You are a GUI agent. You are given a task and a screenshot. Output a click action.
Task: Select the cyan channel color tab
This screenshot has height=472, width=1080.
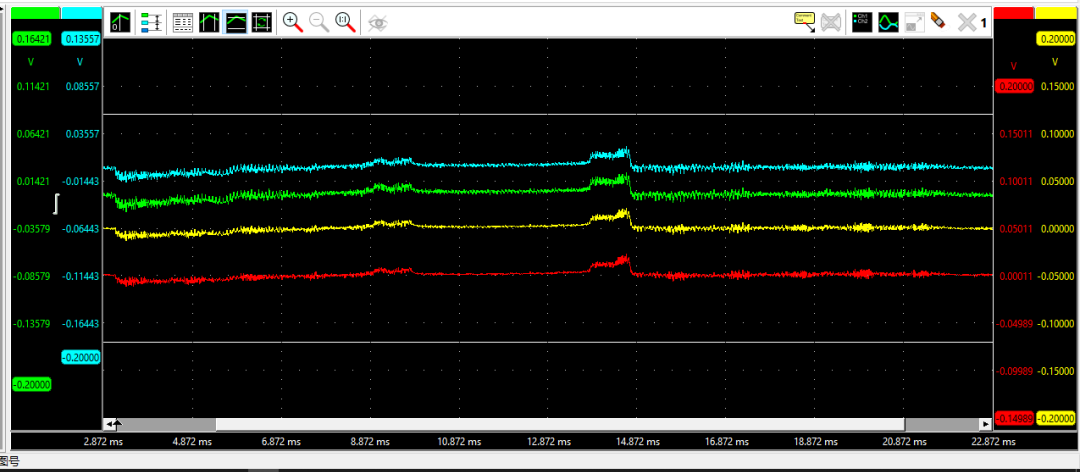(x=81, y=13)
